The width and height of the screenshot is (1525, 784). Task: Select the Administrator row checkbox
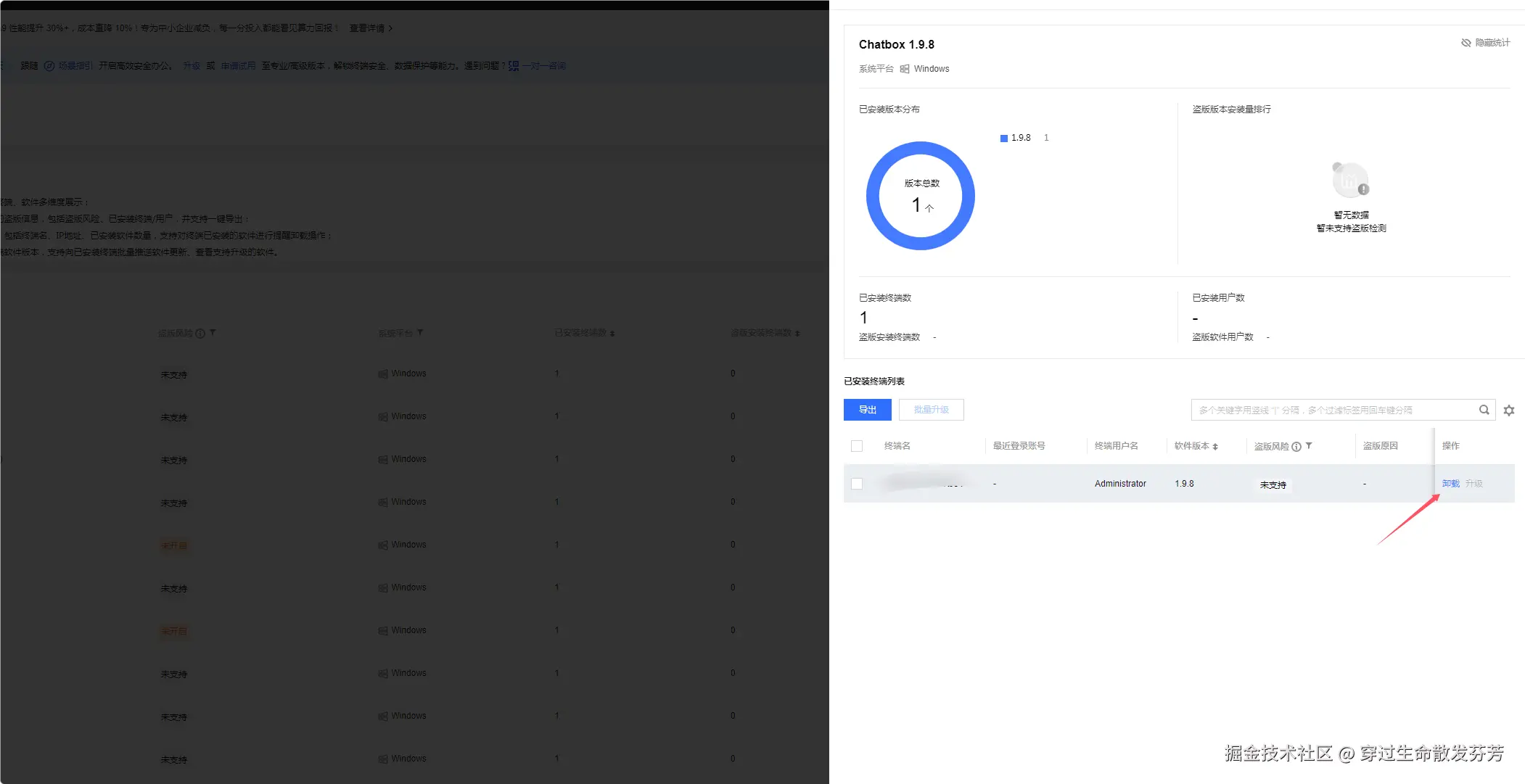click(857, 484)
